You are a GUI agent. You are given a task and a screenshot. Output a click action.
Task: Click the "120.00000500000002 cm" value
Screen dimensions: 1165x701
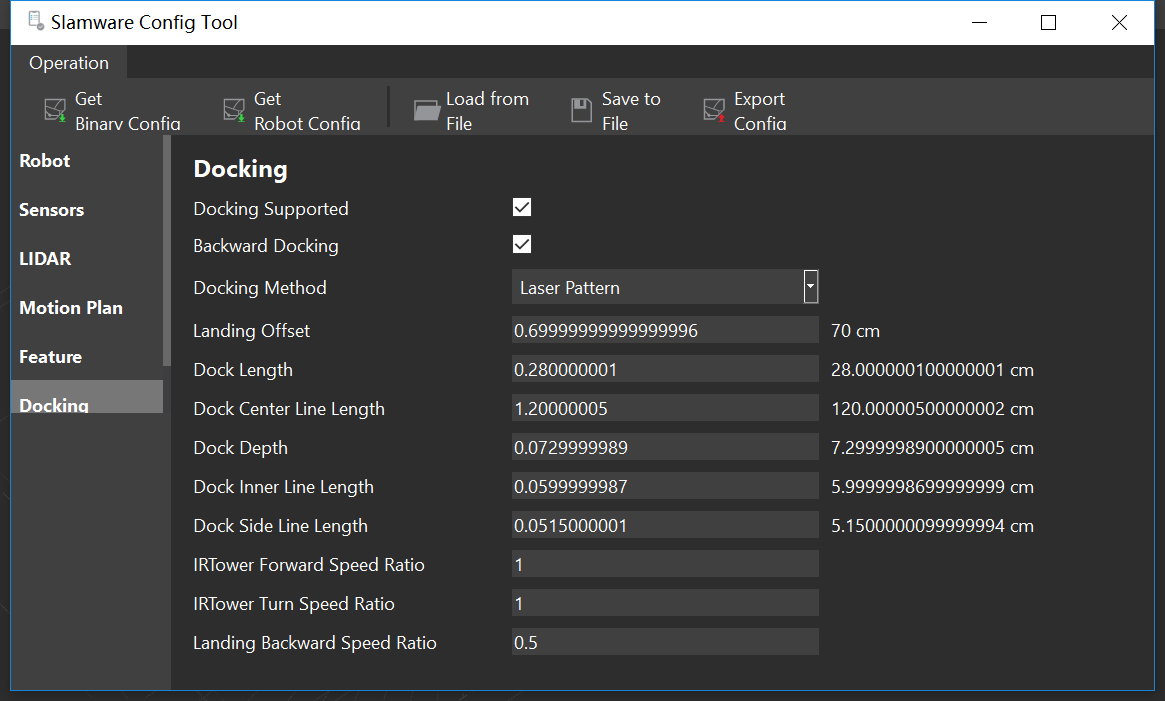932,409
